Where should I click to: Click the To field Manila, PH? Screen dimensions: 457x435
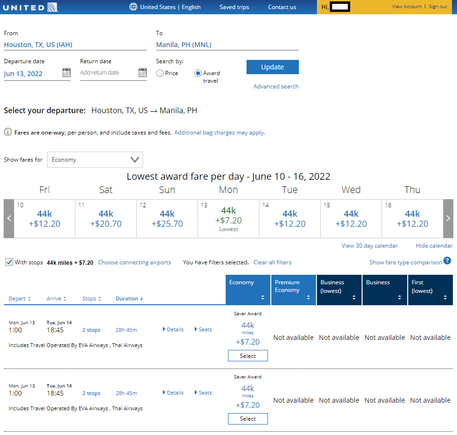227,45
